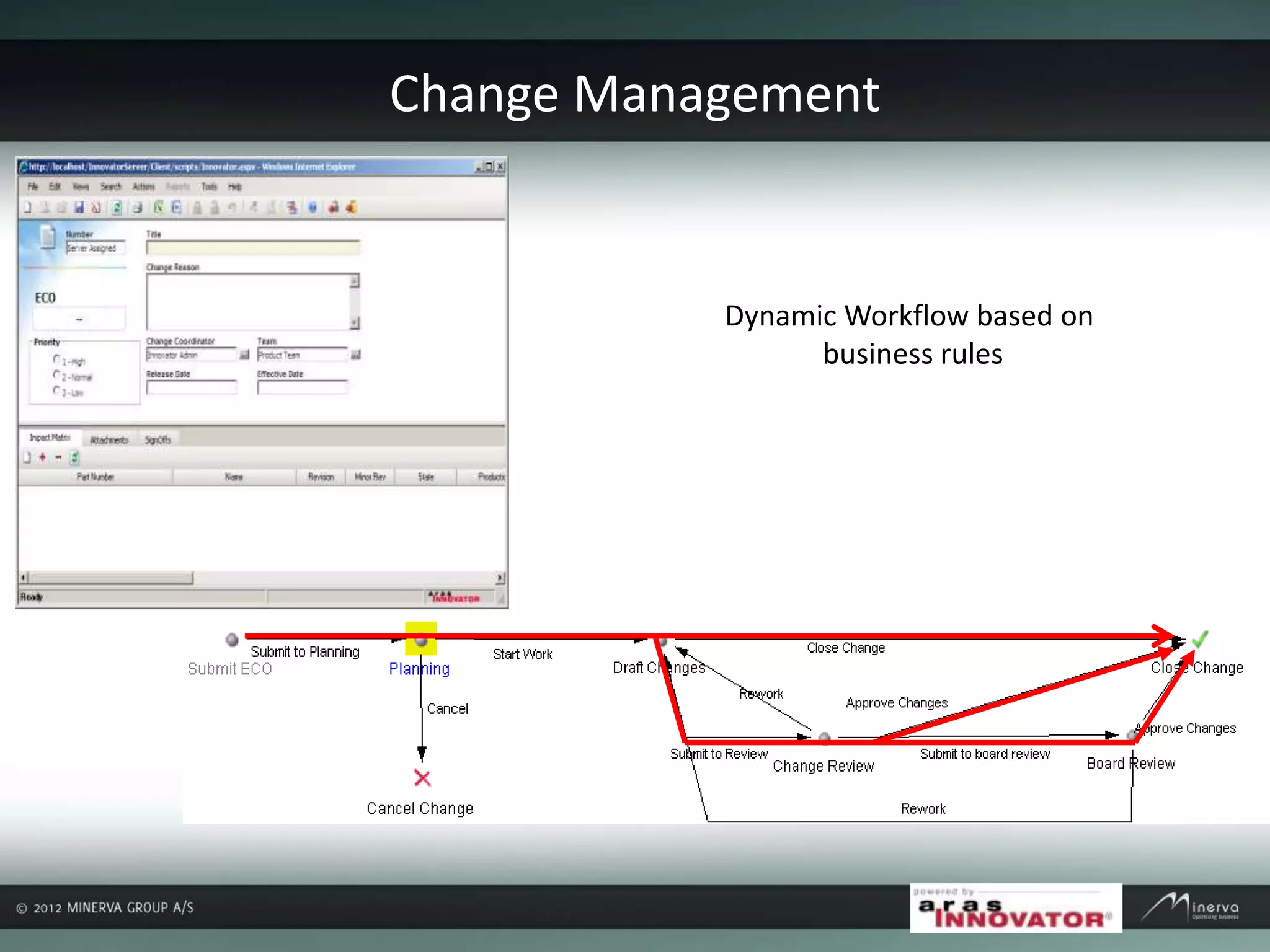Click the Draft Changes activity label
The width and height of the screenshot is (1270, 952).
[659, 668]
